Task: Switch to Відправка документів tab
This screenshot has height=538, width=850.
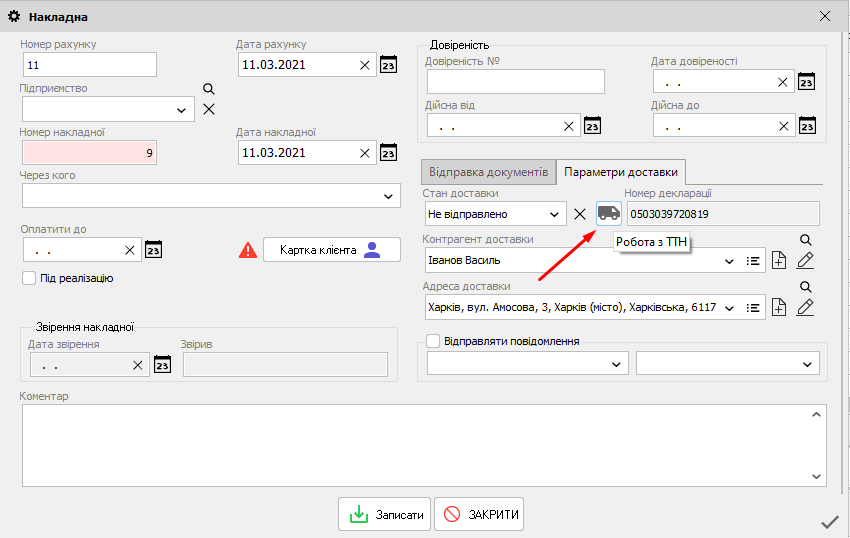Action: 487,171
